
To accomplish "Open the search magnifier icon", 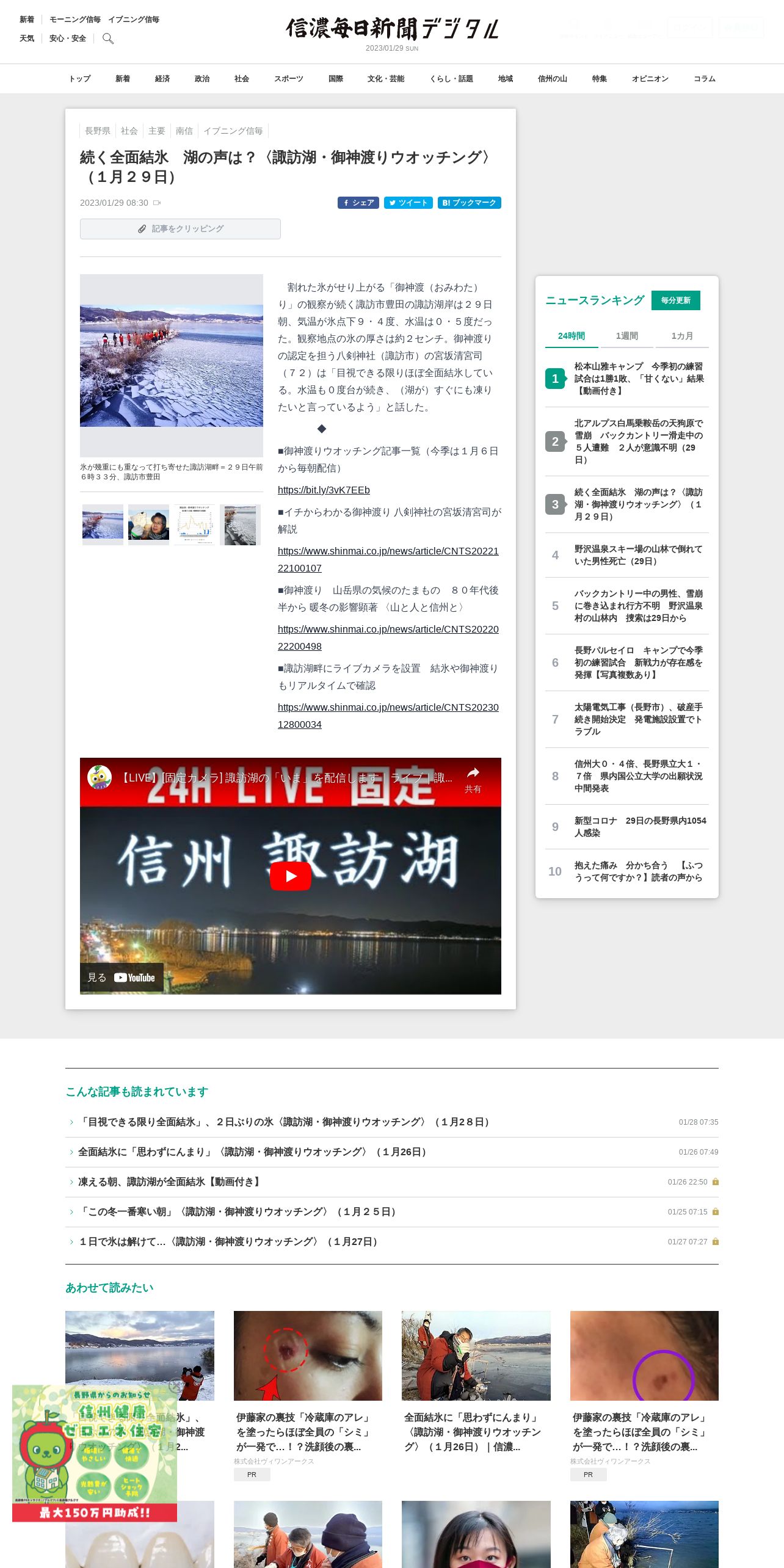I will (108, 38).
